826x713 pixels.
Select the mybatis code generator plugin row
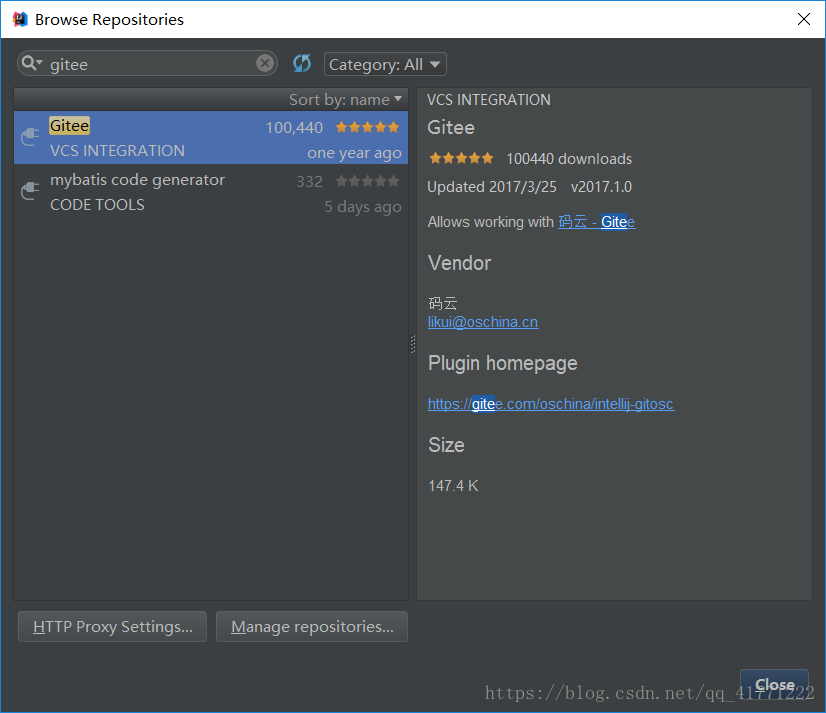point(211,192)
